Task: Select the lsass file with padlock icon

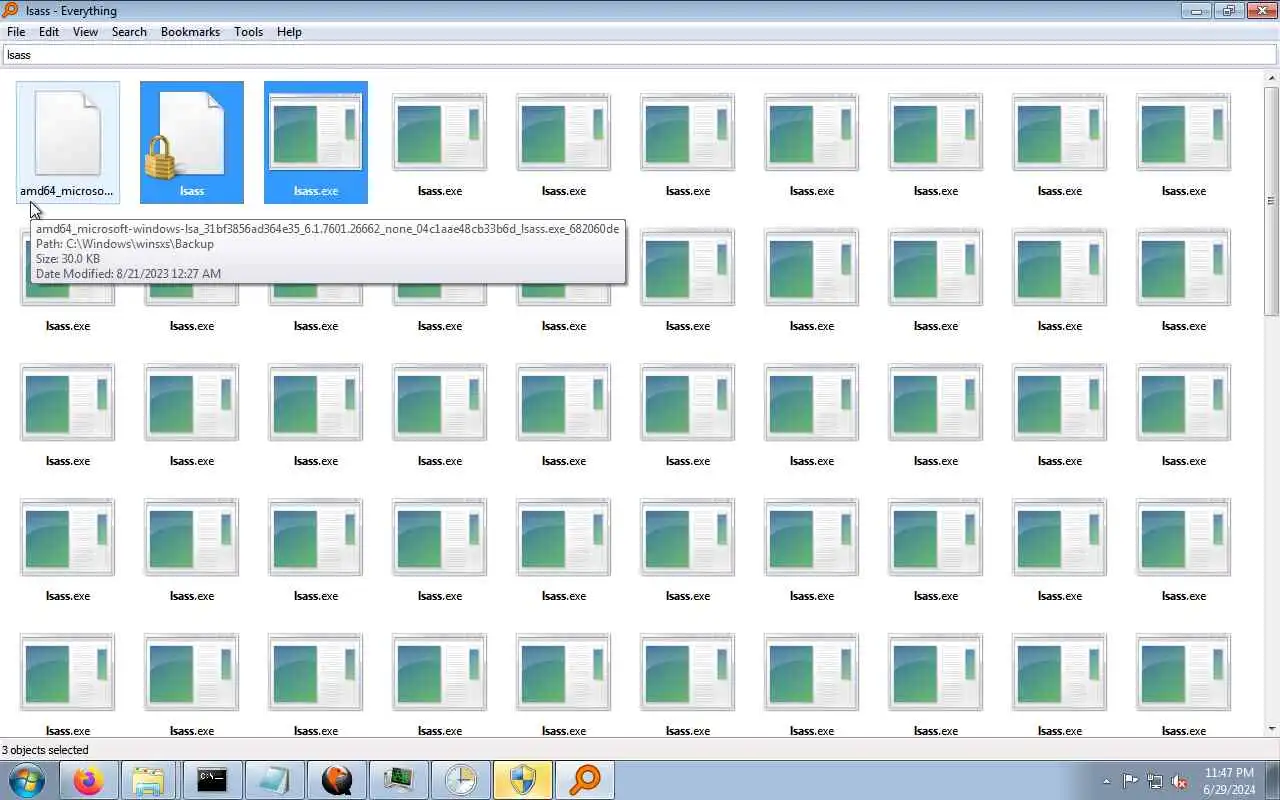Action: pyautogui.click(x=192, y=142)
